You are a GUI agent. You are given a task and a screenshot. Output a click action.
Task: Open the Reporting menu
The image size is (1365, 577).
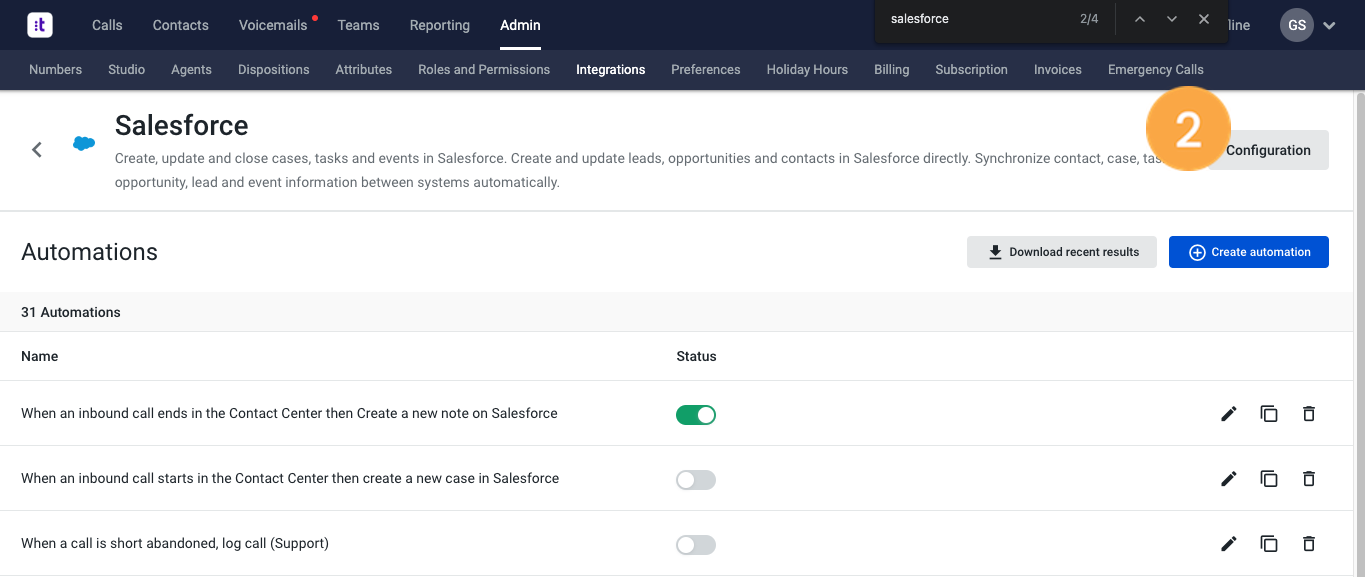tap(439, 25)
